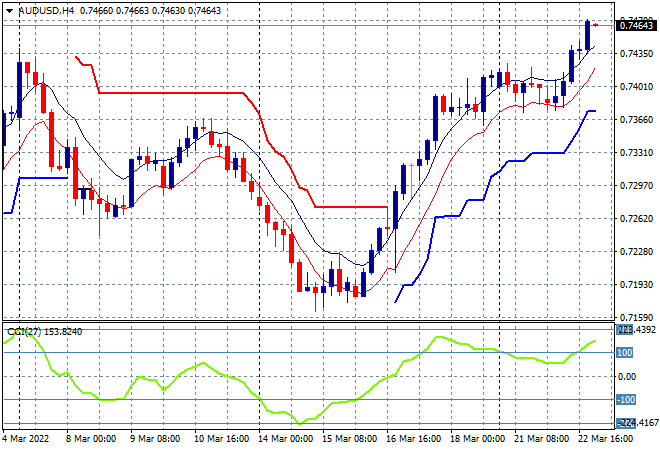This screenshot has height=450, width=660.
Task: Click the latest tall blue candlestick
Action: [587, 35]
